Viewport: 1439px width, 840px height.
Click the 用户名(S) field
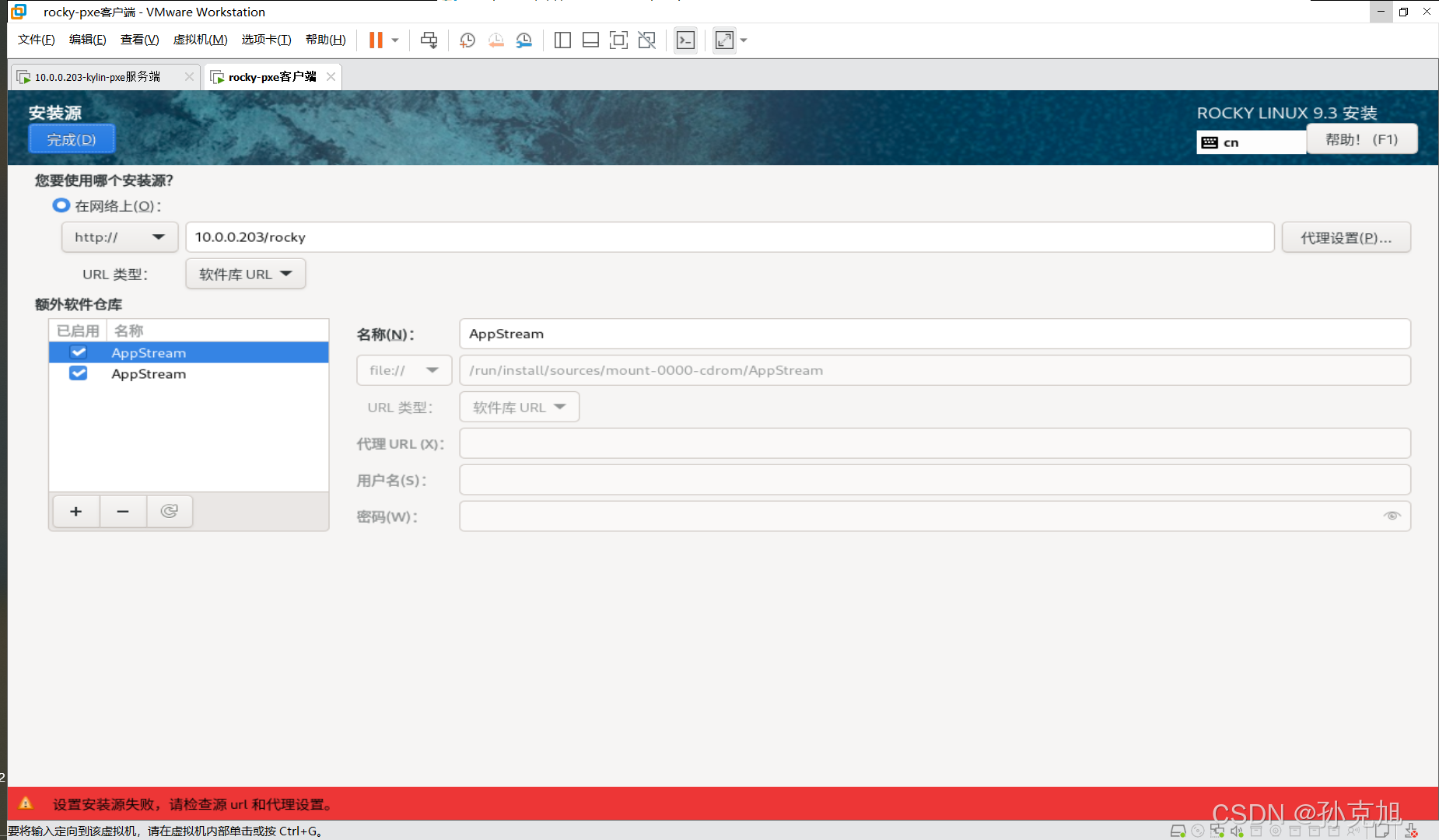pos(935,480)
